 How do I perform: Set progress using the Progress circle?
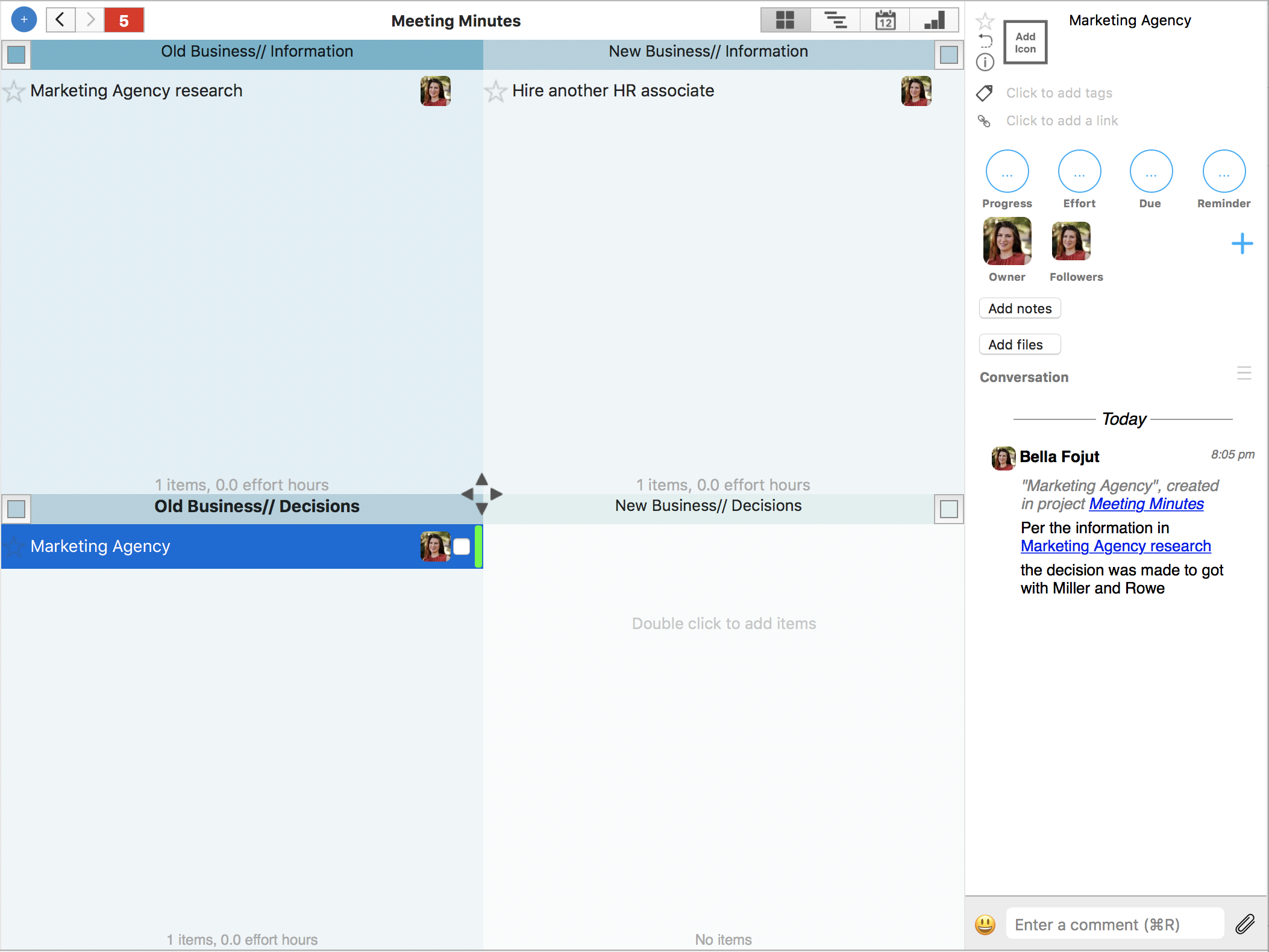pos(1006,171)
